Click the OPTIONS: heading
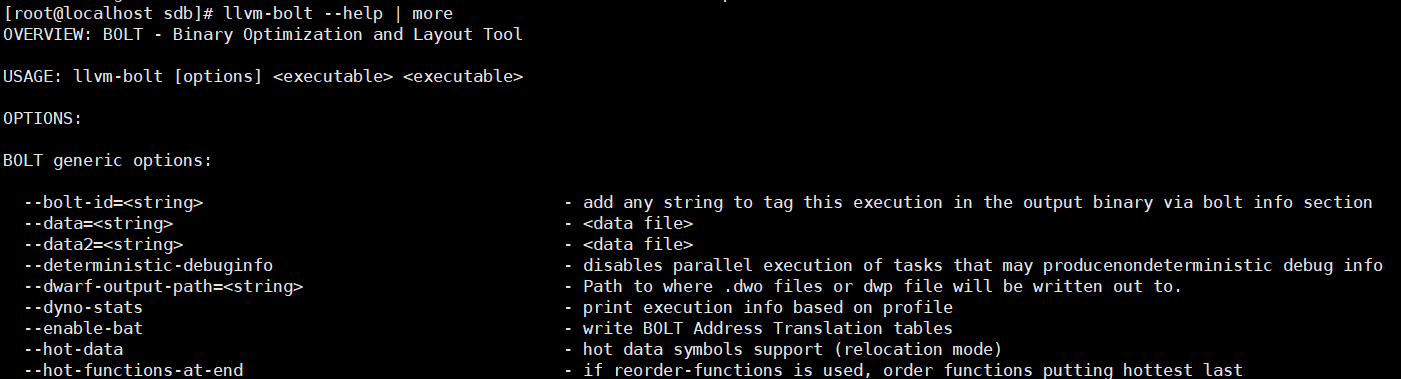This screenshot has width=1401, height=379. click(43, 118)
